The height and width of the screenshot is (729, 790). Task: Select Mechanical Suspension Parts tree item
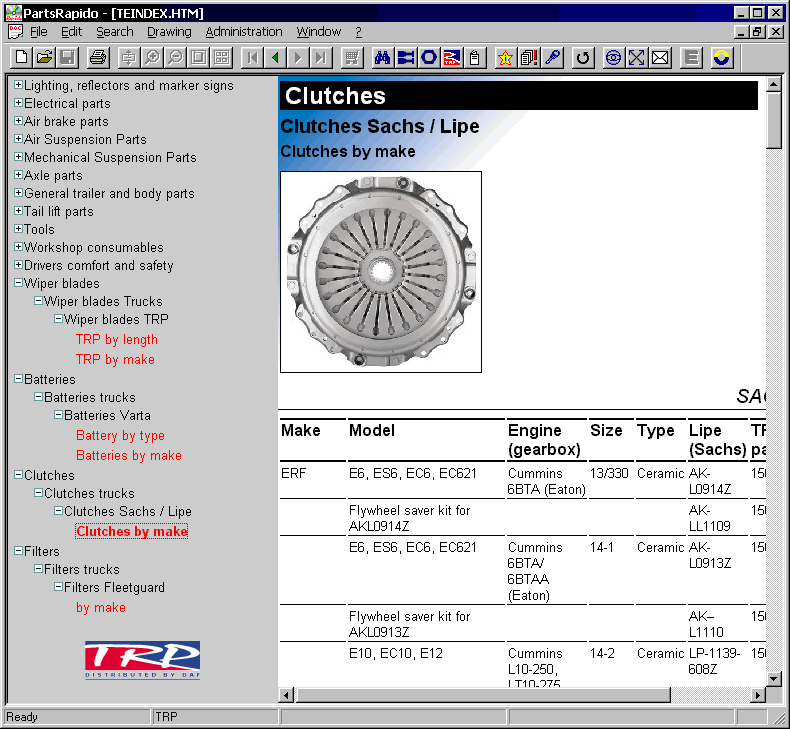coord(110,157)
